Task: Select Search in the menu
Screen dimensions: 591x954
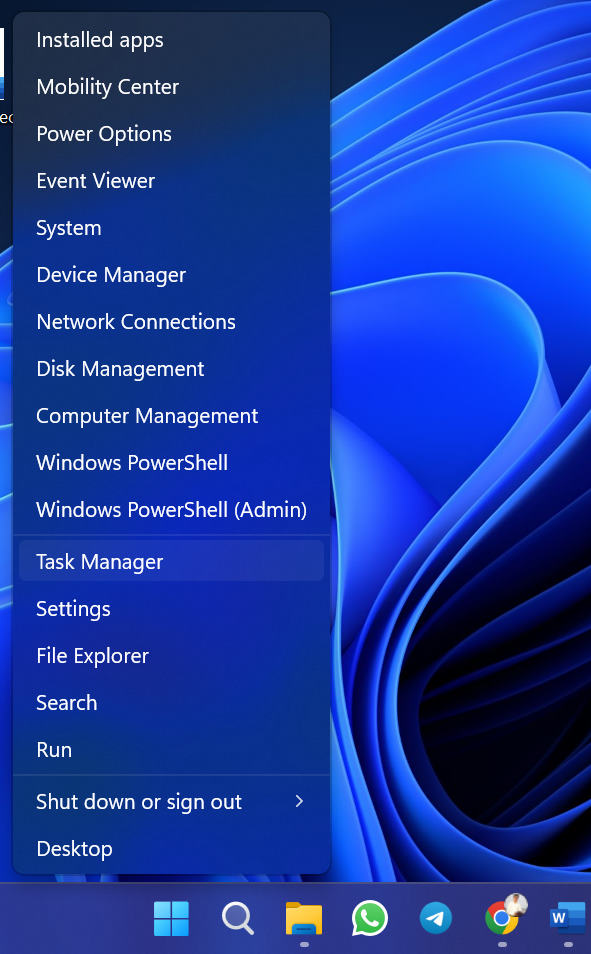Action: (x=171, y=703)
